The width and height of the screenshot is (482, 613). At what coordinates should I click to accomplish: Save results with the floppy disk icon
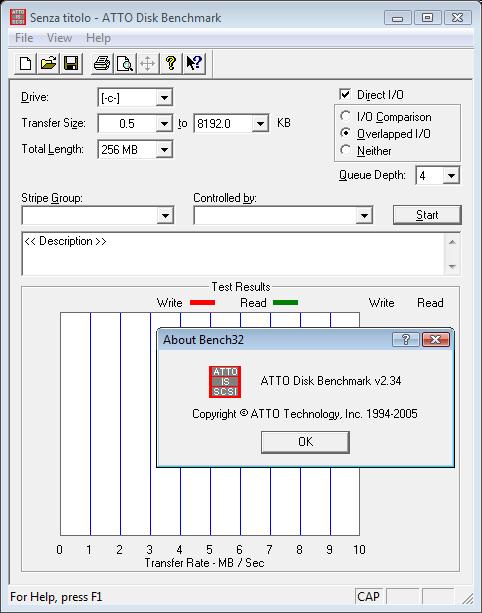pyautogui.click(x=71, y=63)
